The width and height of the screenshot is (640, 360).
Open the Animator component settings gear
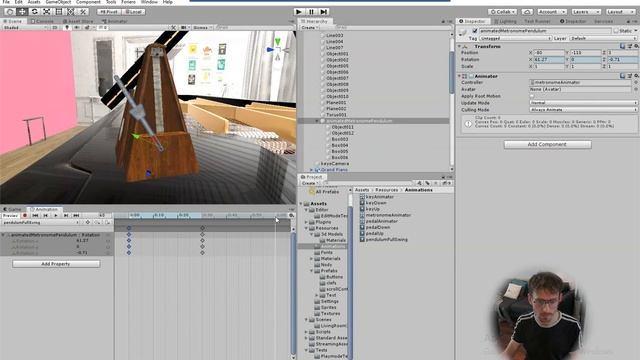[636, 76]
